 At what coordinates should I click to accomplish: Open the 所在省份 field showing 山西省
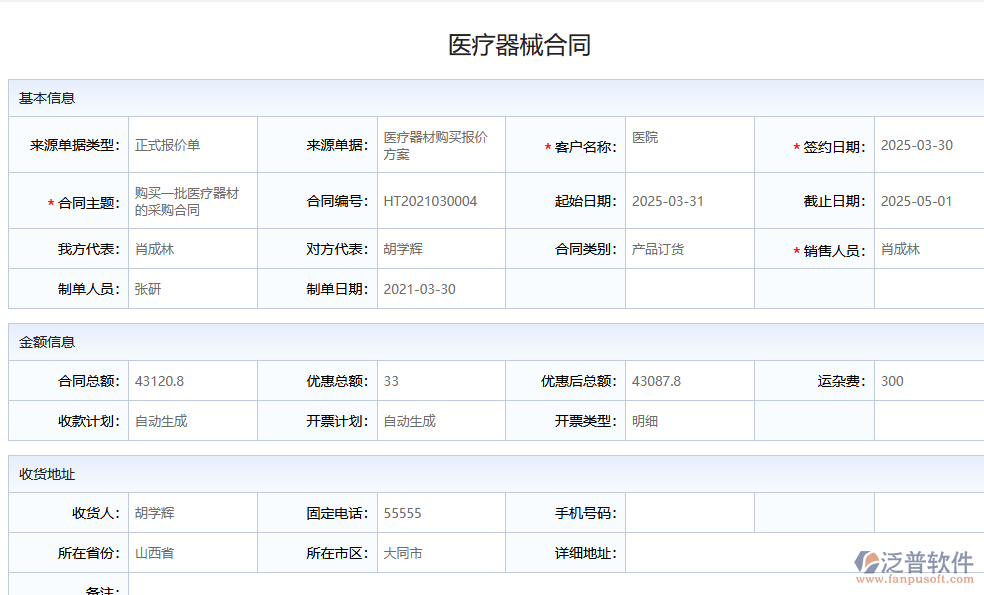[193, 553]
